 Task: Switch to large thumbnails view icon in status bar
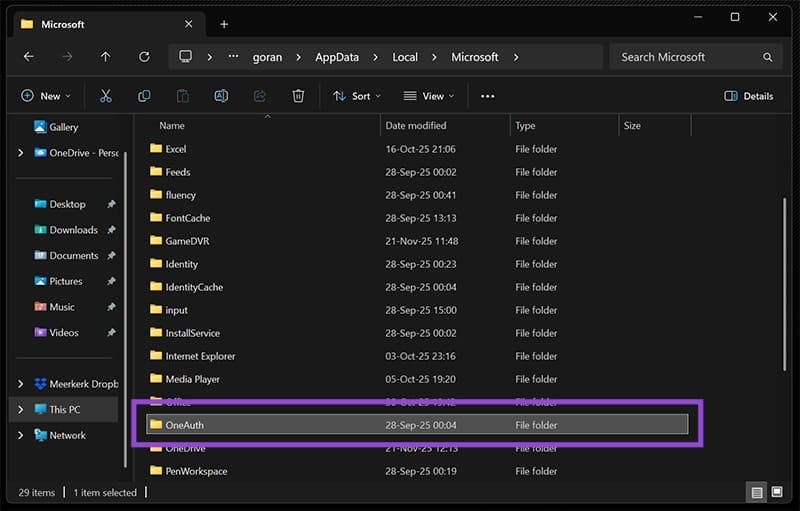tap(777, 492)
